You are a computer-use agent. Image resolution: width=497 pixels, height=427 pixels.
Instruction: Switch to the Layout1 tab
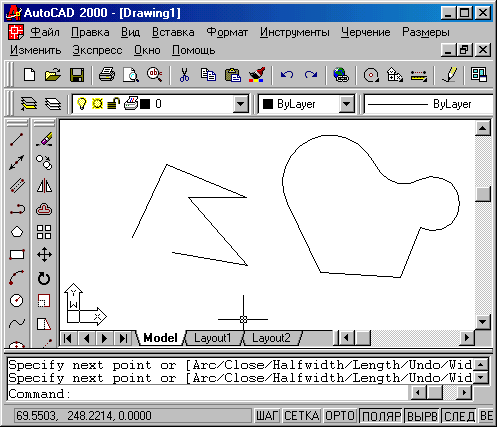pyautogui.click(x=213, y=338)
